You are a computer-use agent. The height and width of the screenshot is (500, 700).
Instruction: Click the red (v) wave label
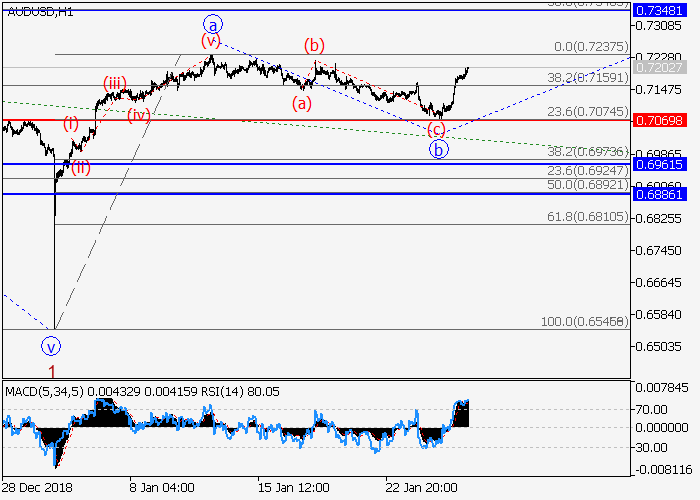210,41
